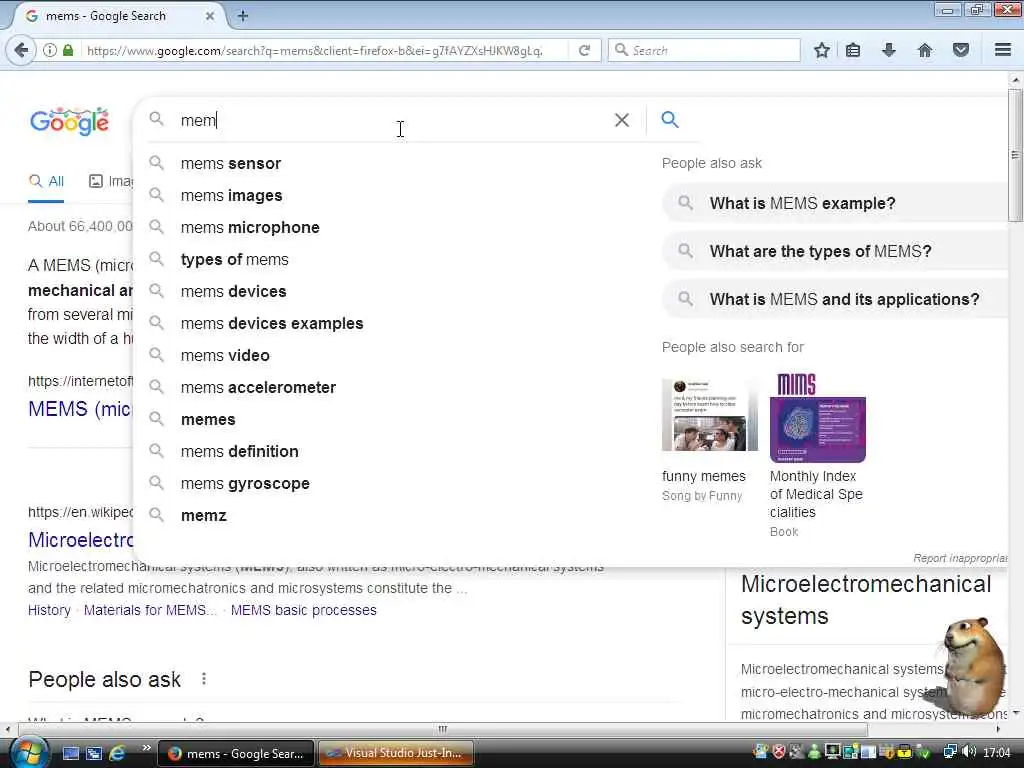Open Firefox hamburger menu
Viewport: 1024px width, 768px height.
(x=1003, y=50)
